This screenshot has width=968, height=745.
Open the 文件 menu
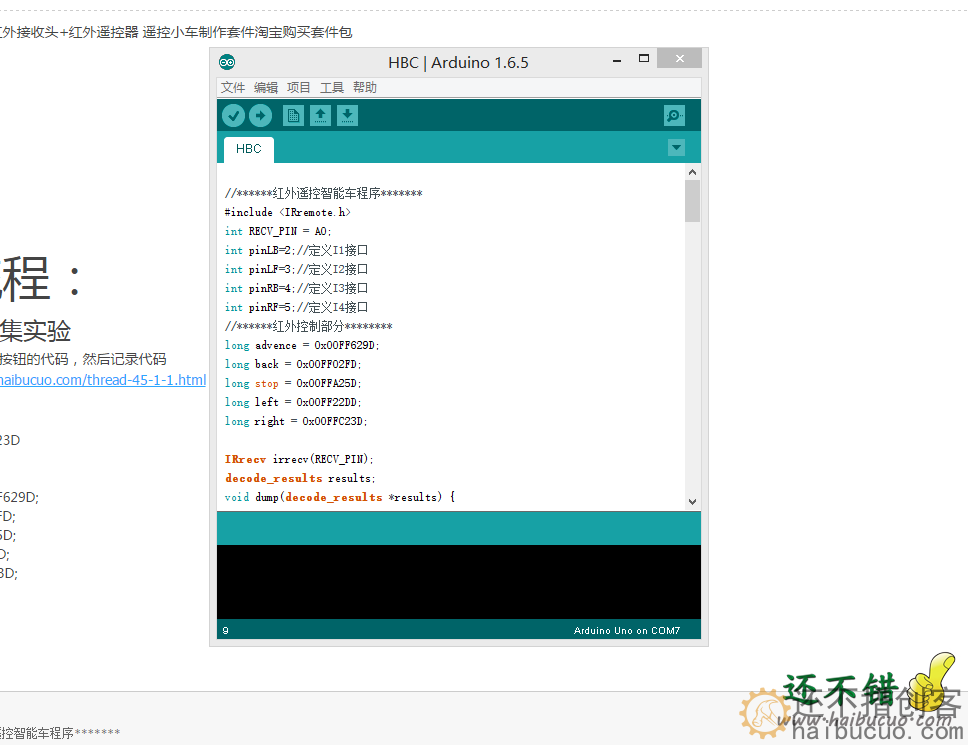pos(233,88)
